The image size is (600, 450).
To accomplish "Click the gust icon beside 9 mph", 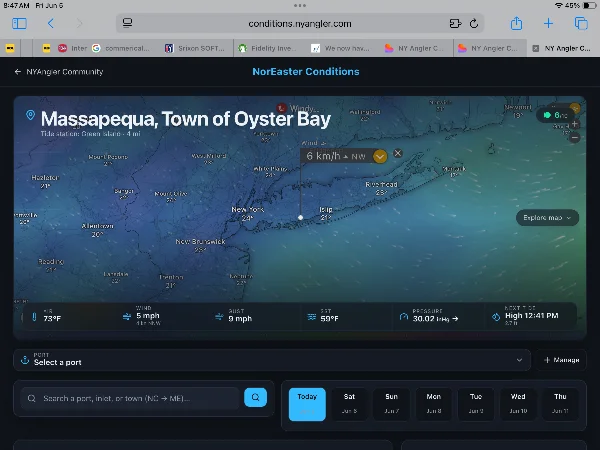I will tap(219, 317).
